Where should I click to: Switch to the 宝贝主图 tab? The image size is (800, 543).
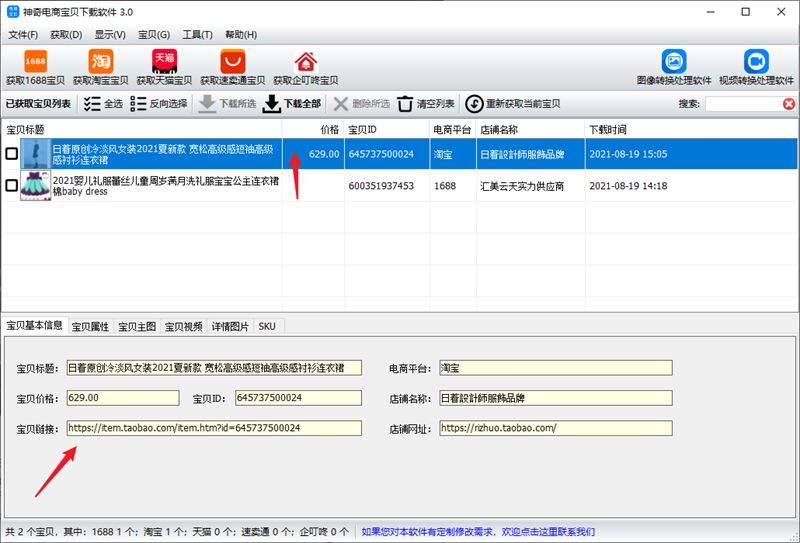tap(137, 327)
